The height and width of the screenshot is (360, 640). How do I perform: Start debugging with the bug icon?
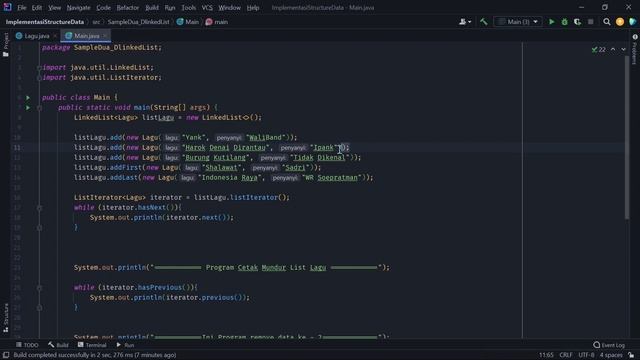564,22
